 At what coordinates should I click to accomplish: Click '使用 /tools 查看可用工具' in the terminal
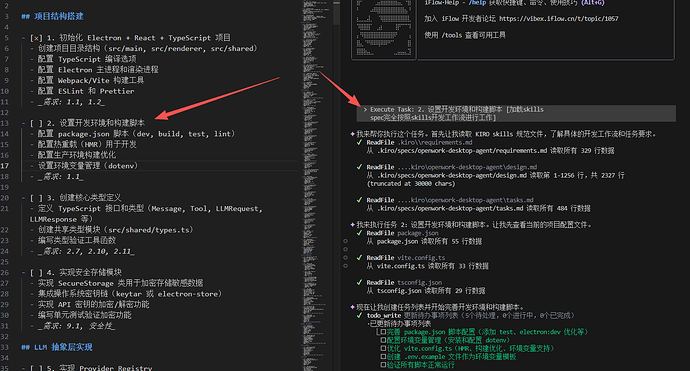(465, 35)
